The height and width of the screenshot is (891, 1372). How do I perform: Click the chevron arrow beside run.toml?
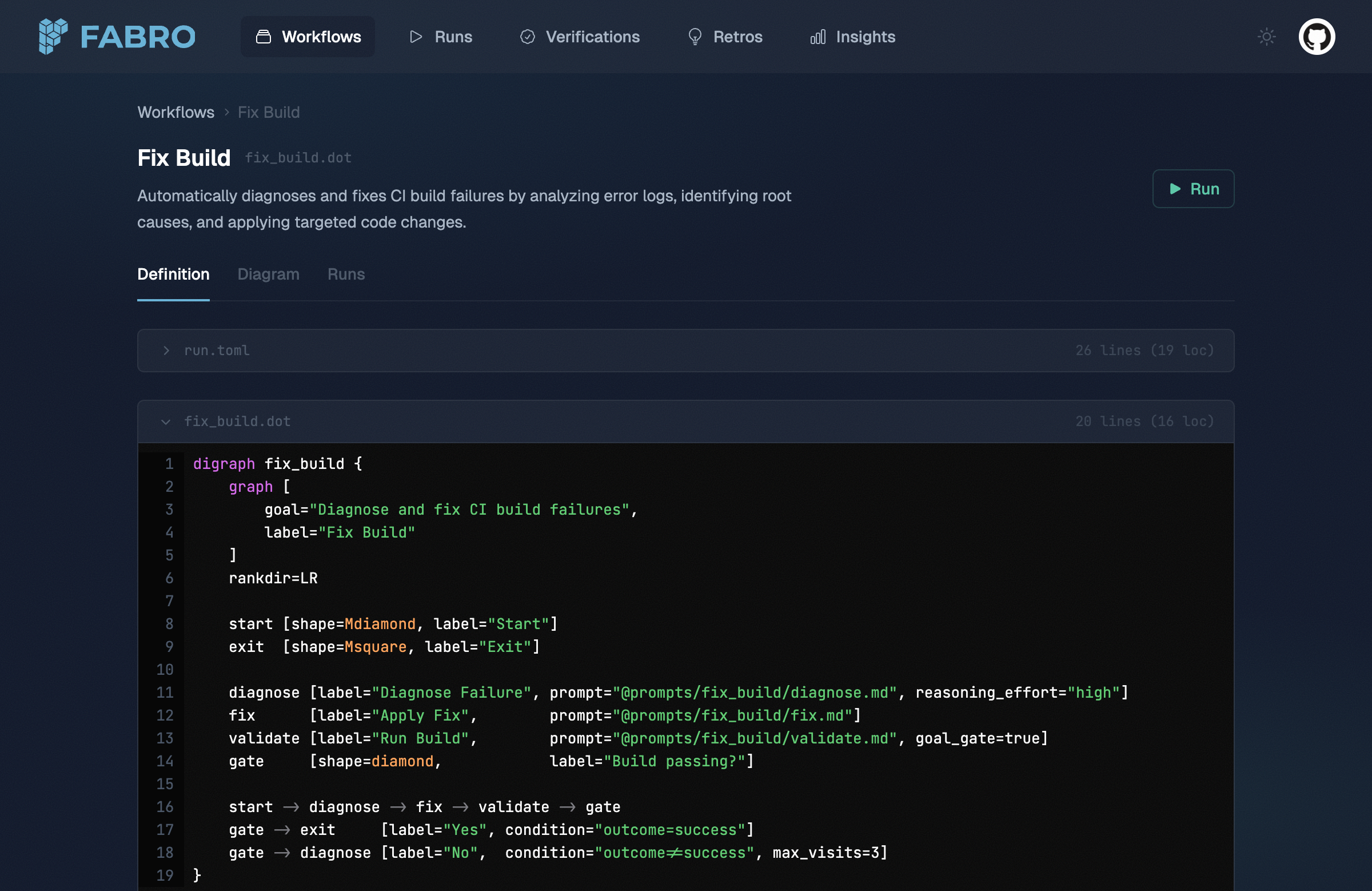166,350
